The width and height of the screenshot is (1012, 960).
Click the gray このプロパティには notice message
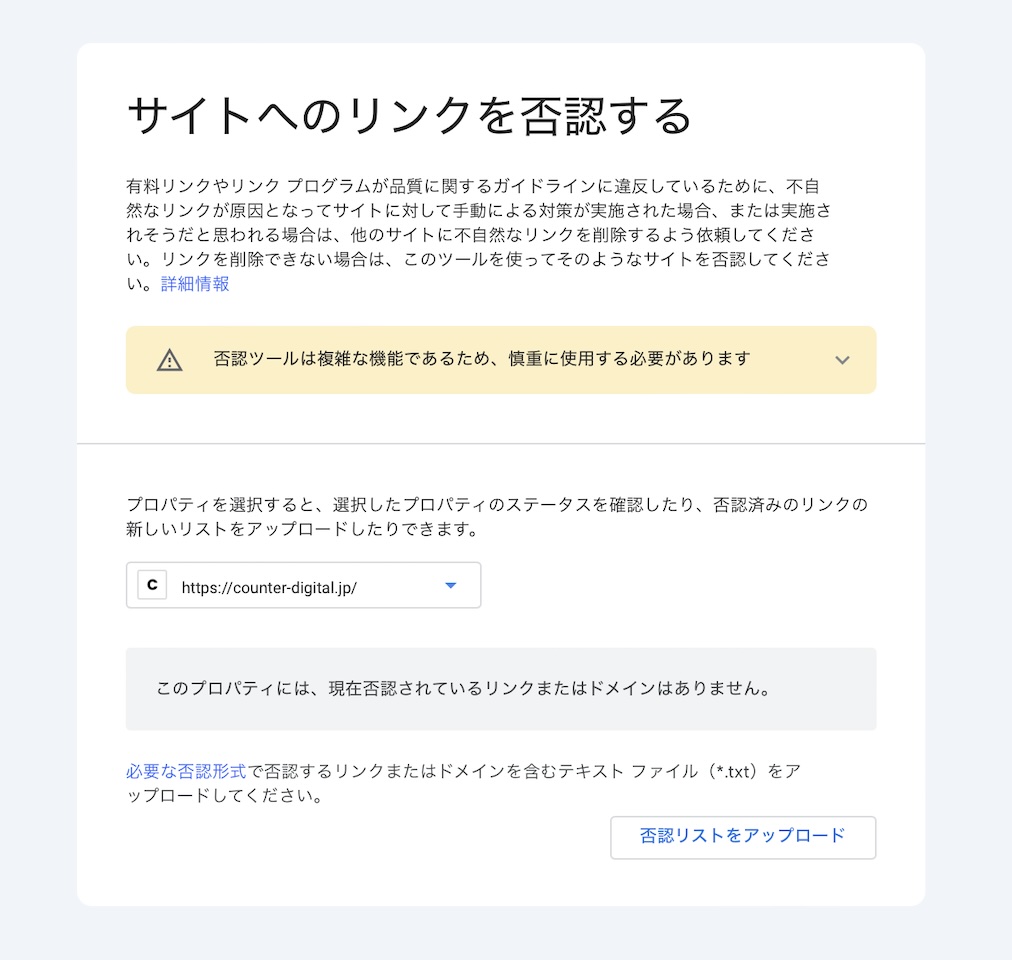(x=465, y=689)
